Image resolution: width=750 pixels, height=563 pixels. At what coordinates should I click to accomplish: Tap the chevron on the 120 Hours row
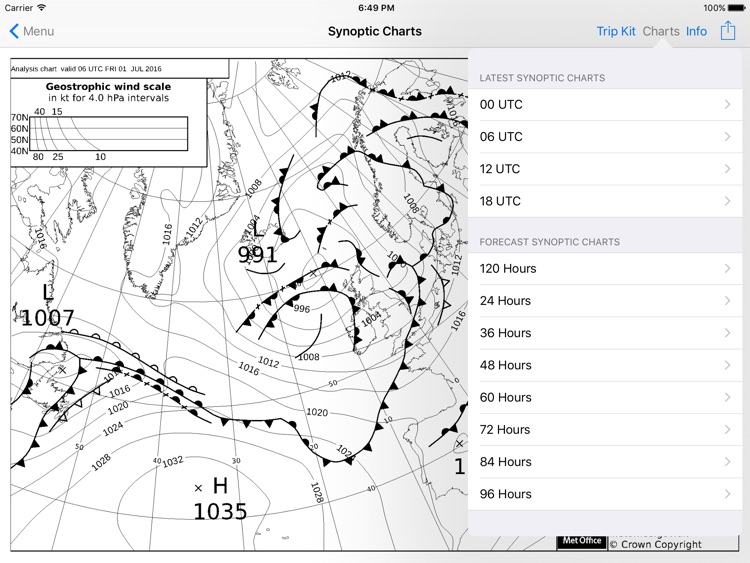(728, 268)
